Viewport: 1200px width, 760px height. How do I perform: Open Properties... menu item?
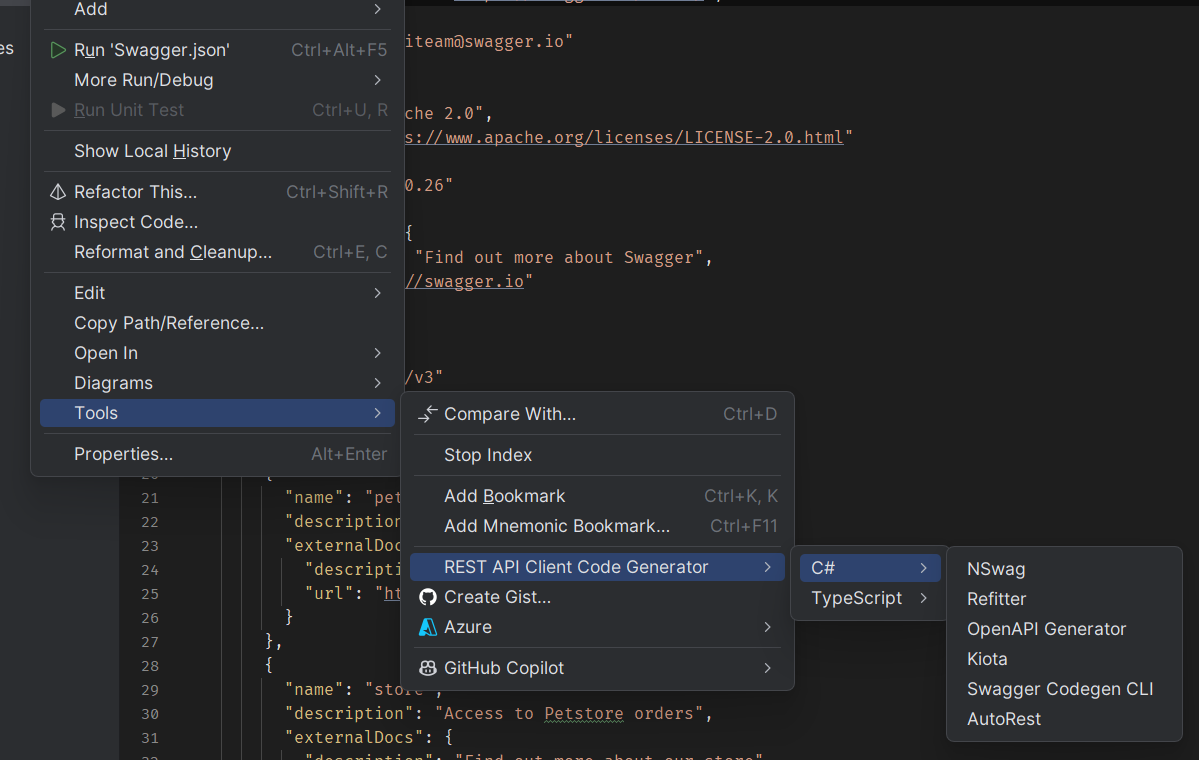[218, 454]
